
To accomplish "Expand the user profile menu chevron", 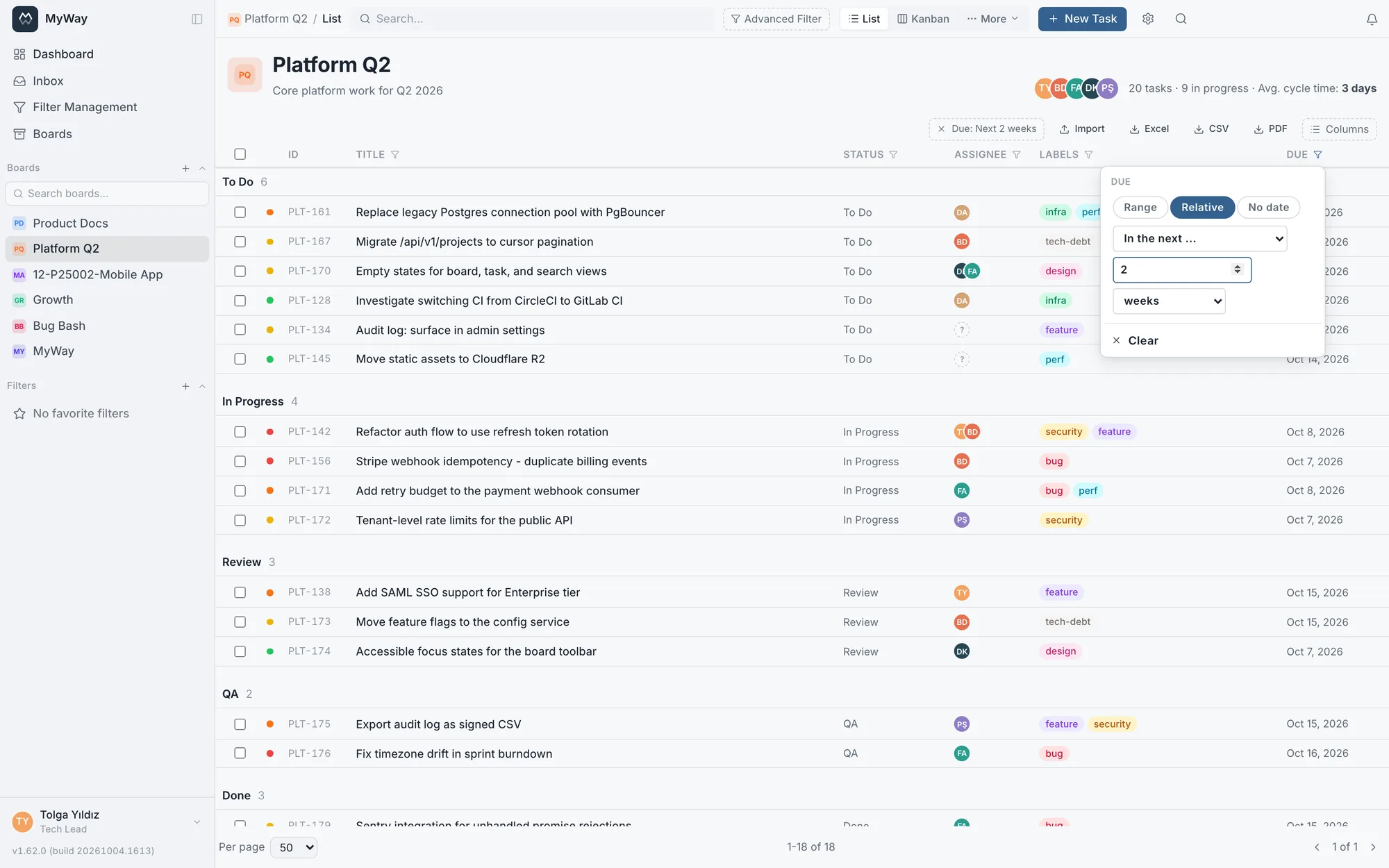I will [197, 822].
